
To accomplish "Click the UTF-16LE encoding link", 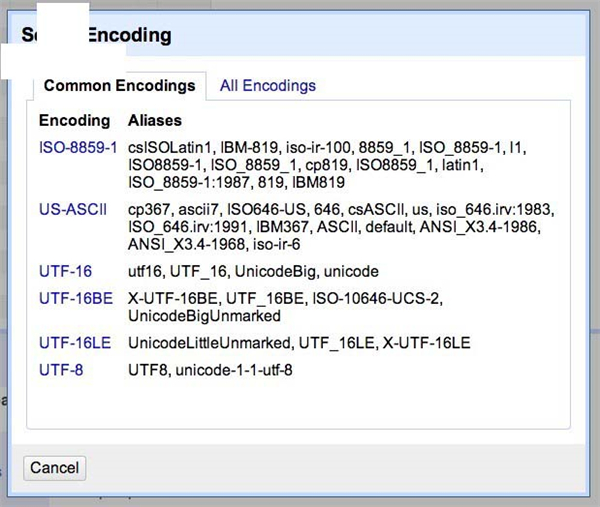I will 75,343.
